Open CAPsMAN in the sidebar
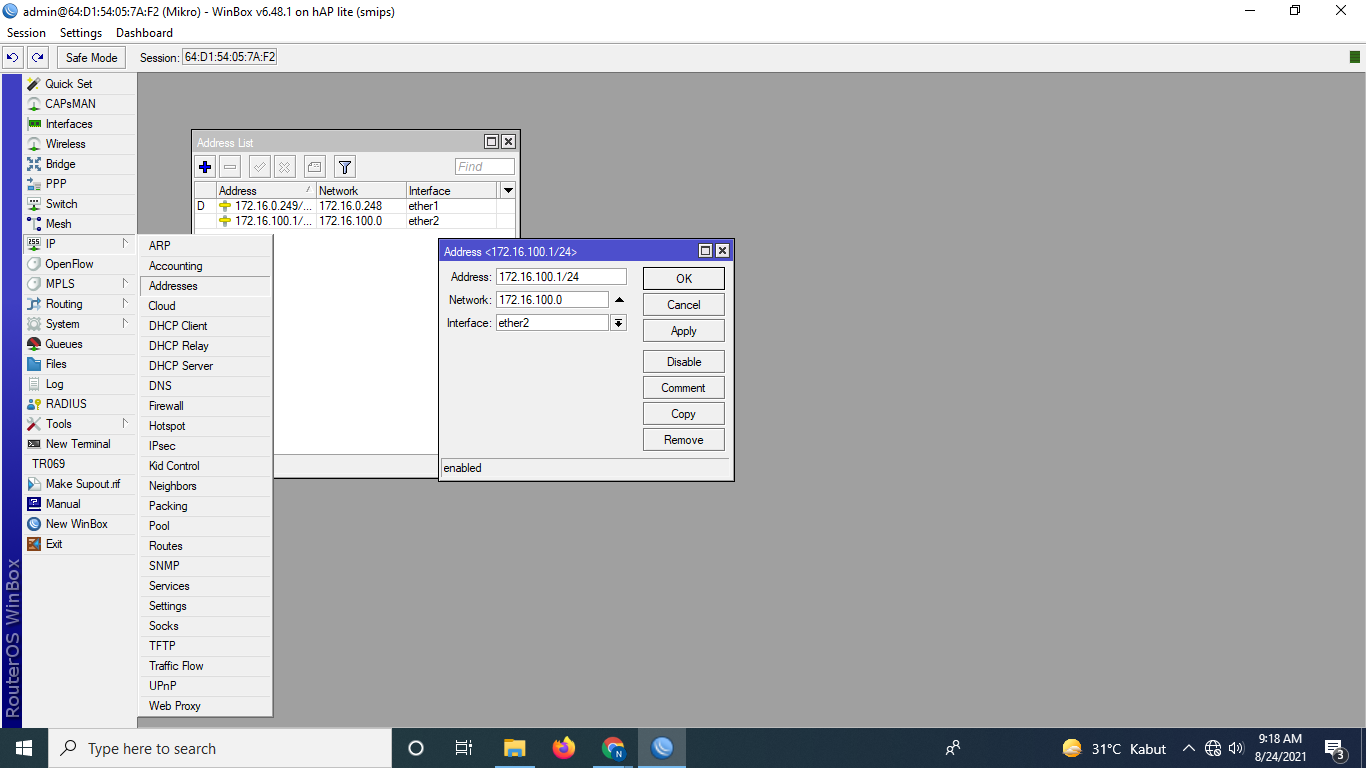Viewport: 1366px width, 768px height. tap(79, 104)
